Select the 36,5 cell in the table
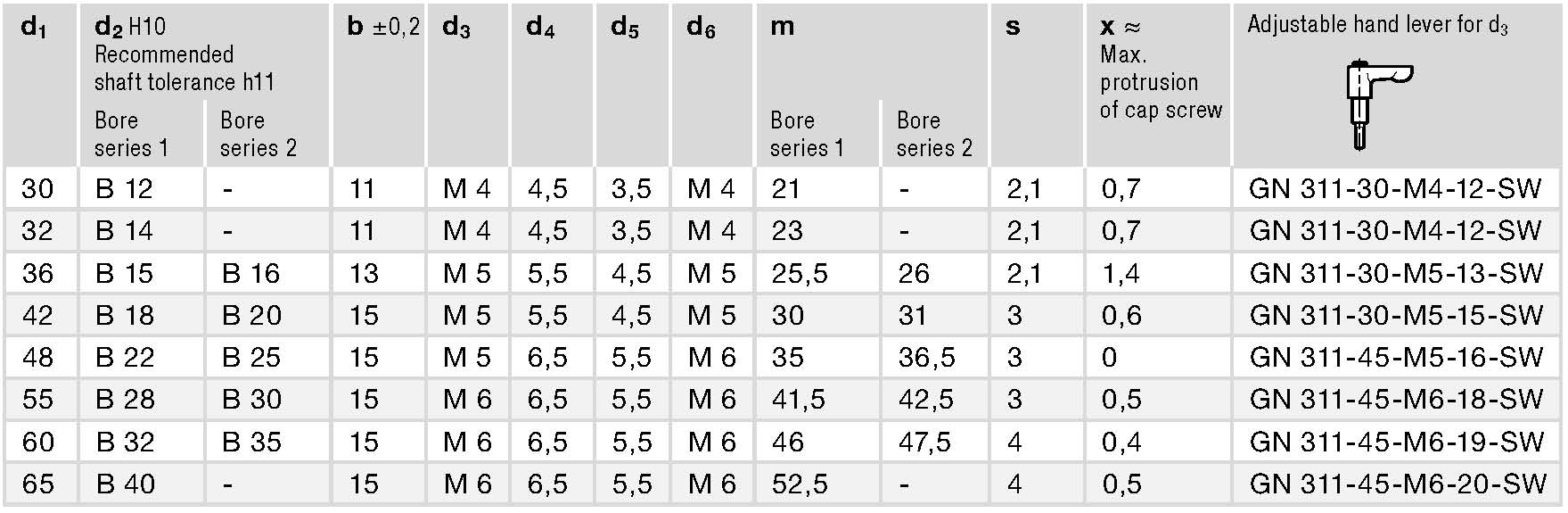1568x513 pixels. click(x=926, y=357)
